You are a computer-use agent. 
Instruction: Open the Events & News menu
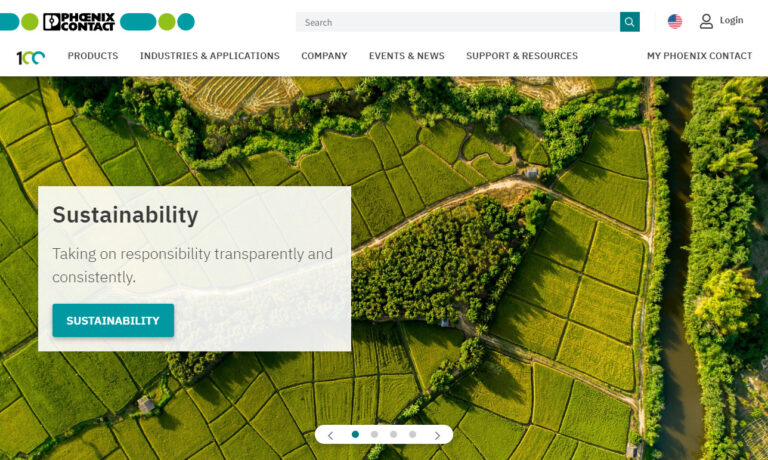pos(407,56)
